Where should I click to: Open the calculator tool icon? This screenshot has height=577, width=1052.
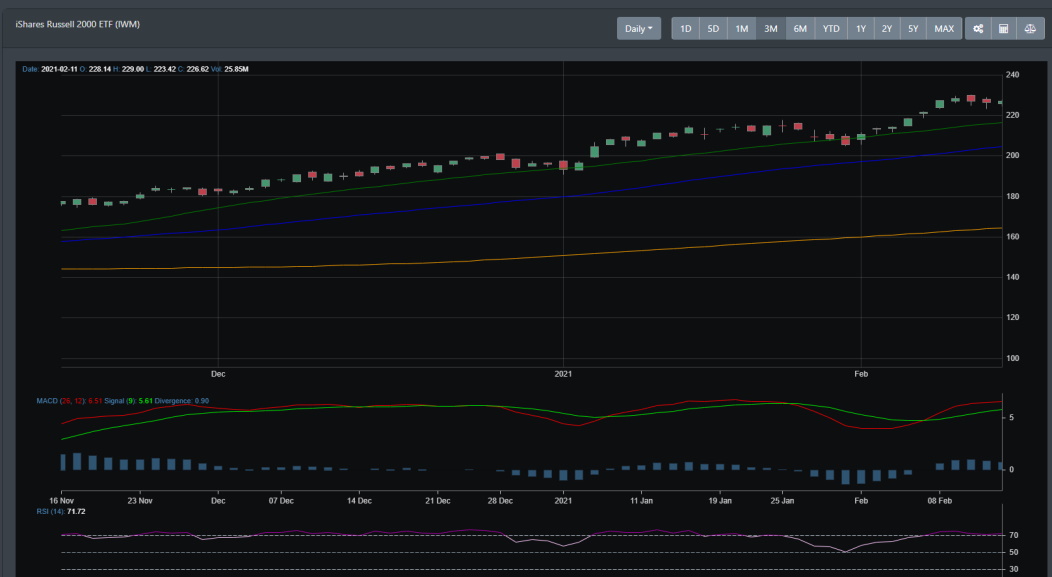(1004, 29)
